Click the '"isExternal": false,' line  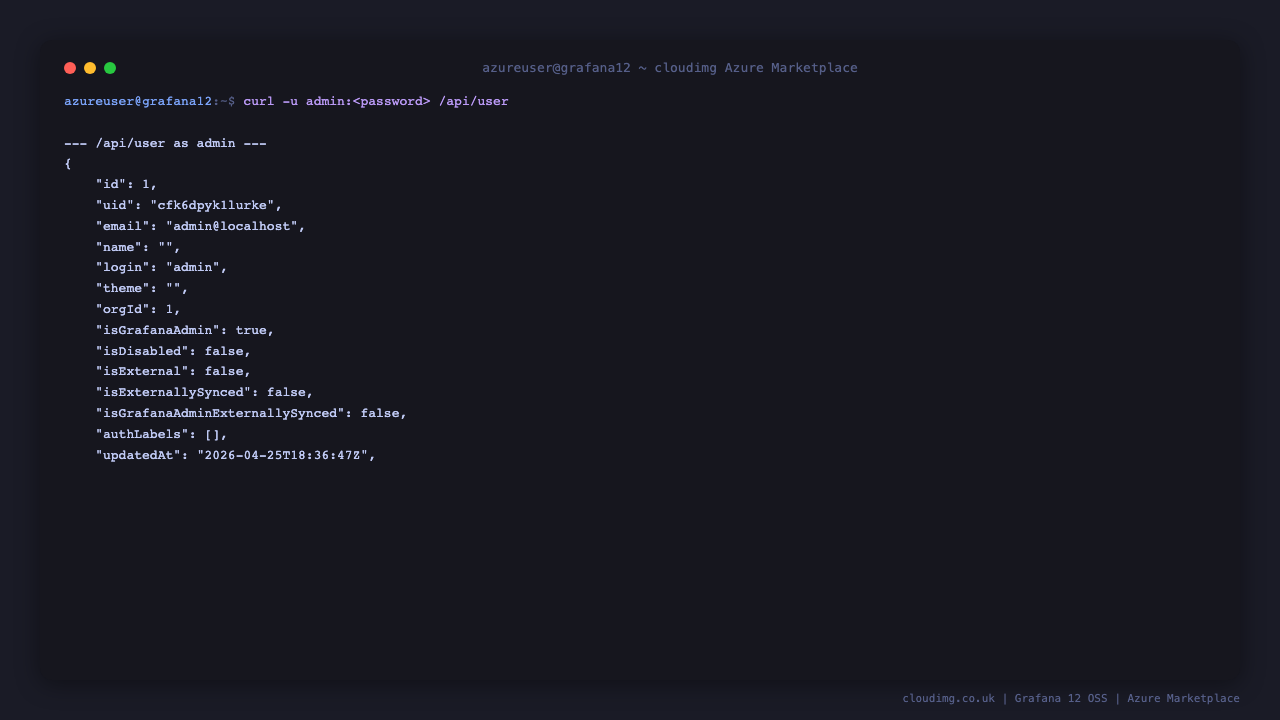[x=173, y=371]
